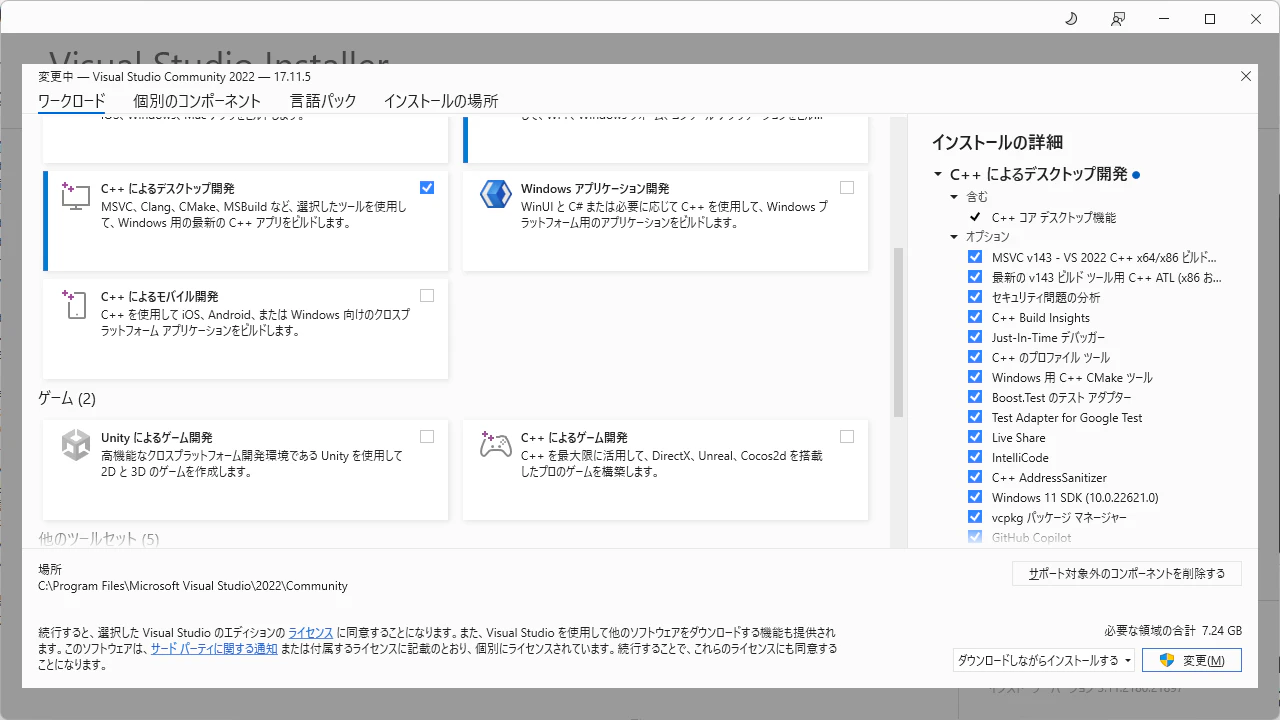The image size is (1280, 720).
Task: Click the C++ desktop development workload icon
Action: [x=76, y=195]
